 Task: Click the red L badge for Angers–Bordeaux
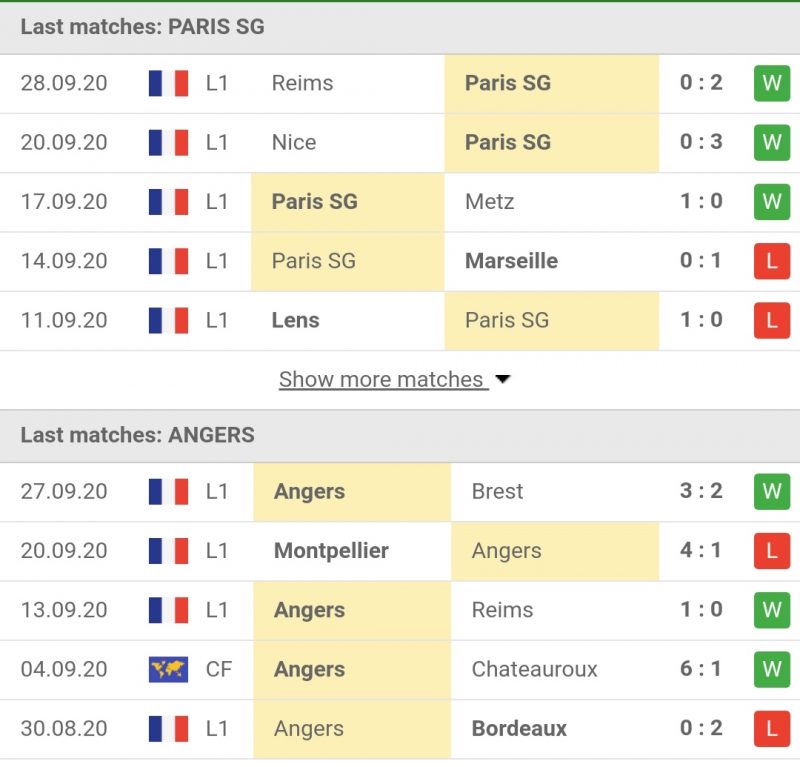point(771,728)
